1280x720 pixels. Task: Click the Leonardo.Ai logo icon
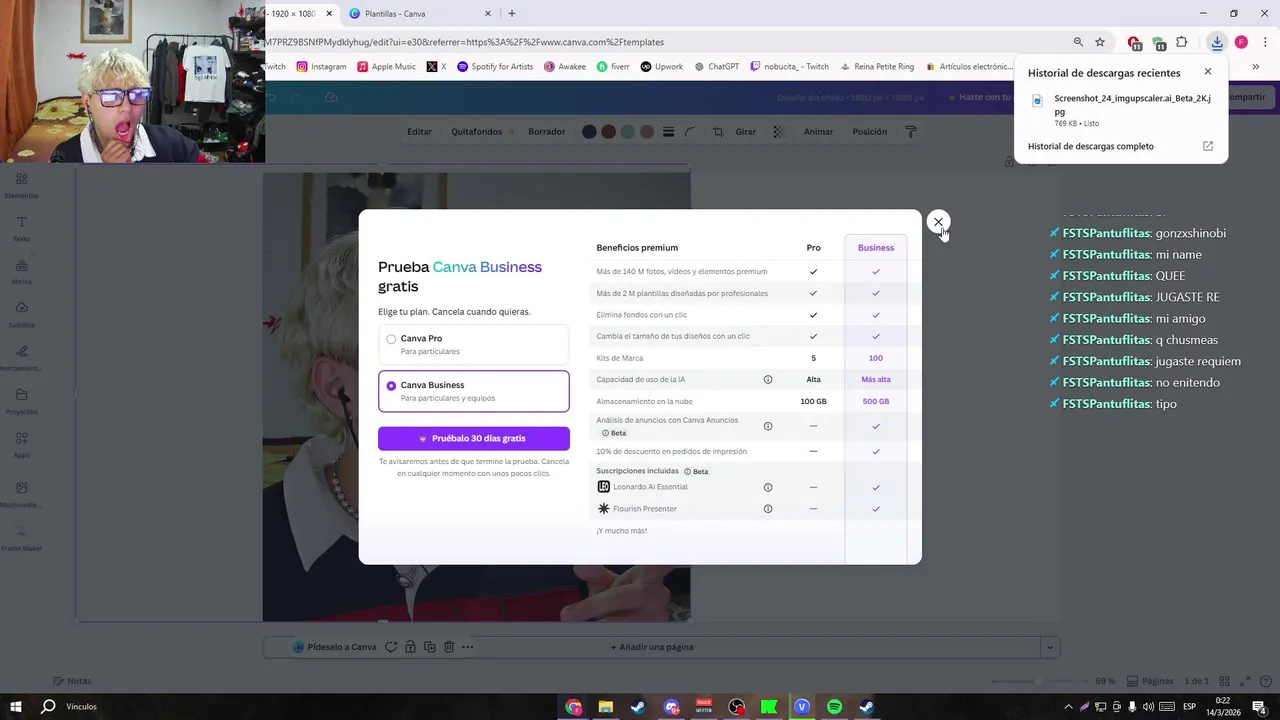pyautogui.click(x=603, y=487)
